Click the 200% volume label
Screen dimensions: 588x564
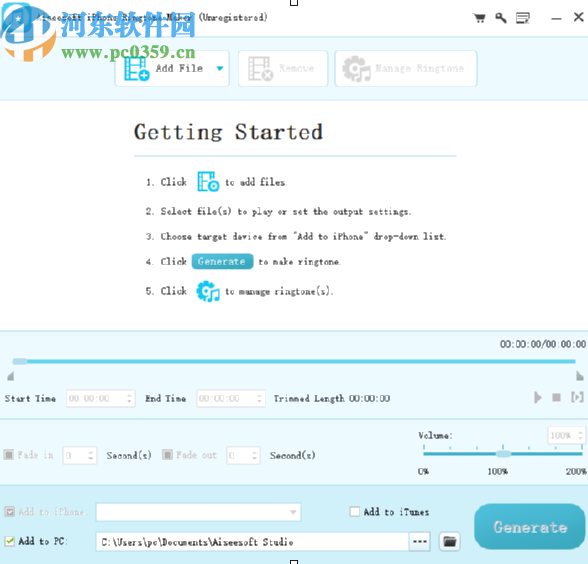coord(576,471)
